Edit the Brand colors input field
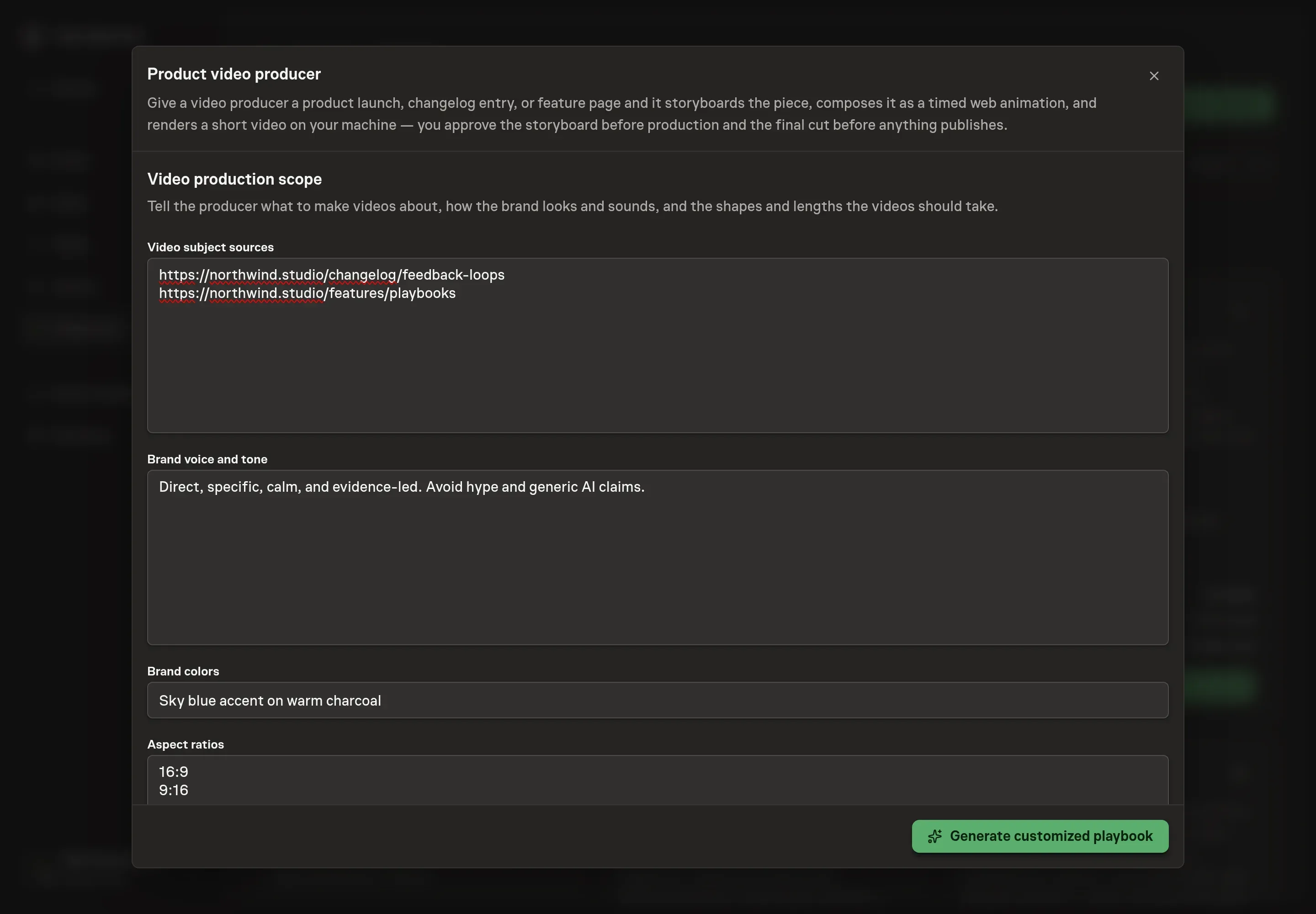1316x914 pixels. pyautogui.click(x=658, y=700)
